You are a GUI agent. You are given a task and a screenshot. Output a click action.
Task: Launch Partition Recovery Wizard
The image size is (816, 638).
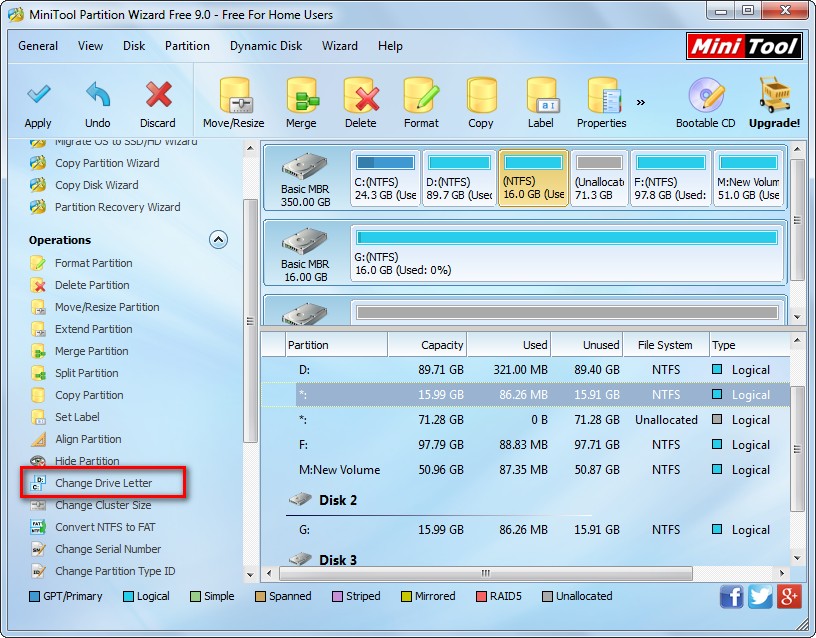pos(118,207)
